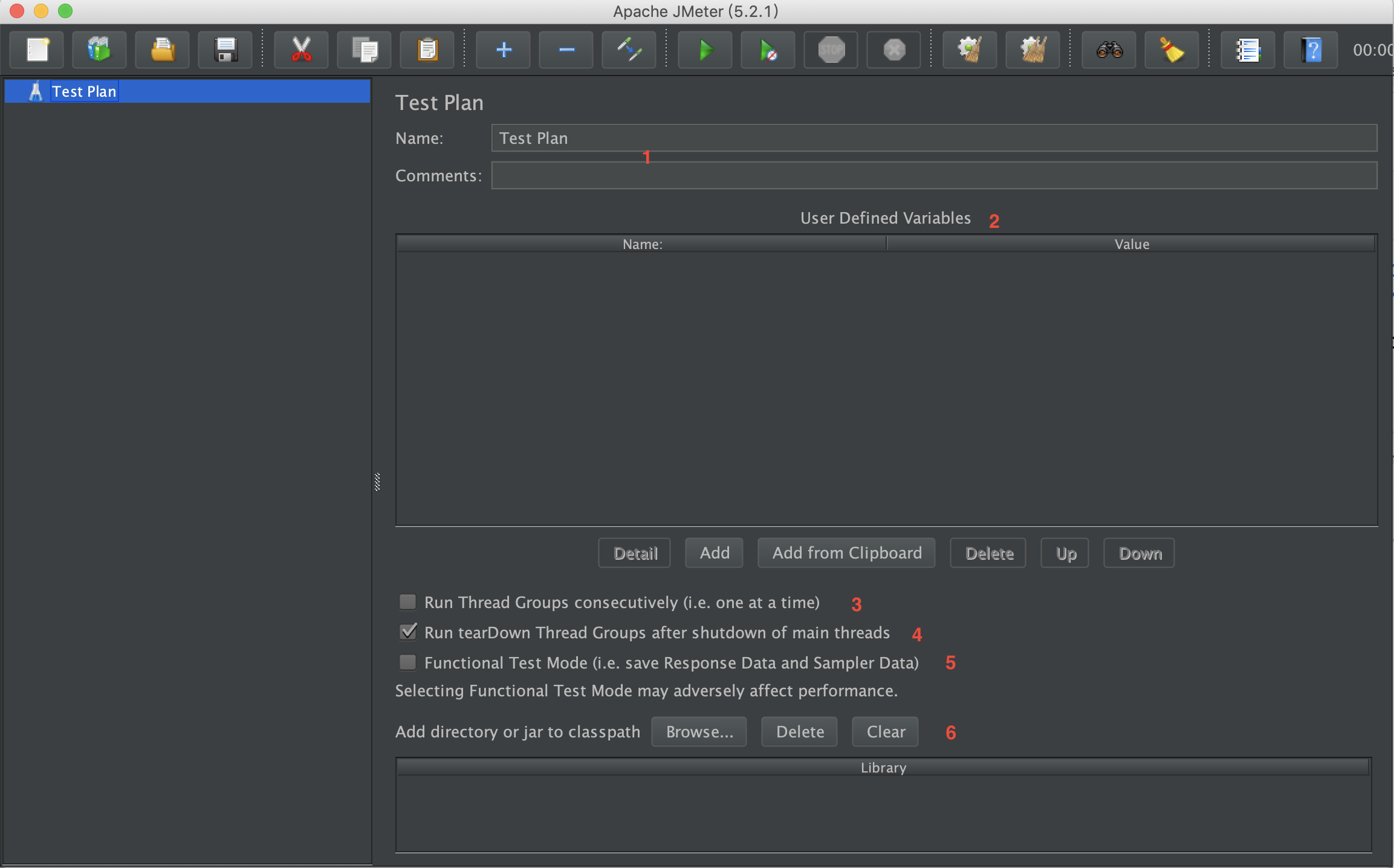
Task: Click the Clear All brooms icon
Action: point(1033,50)
